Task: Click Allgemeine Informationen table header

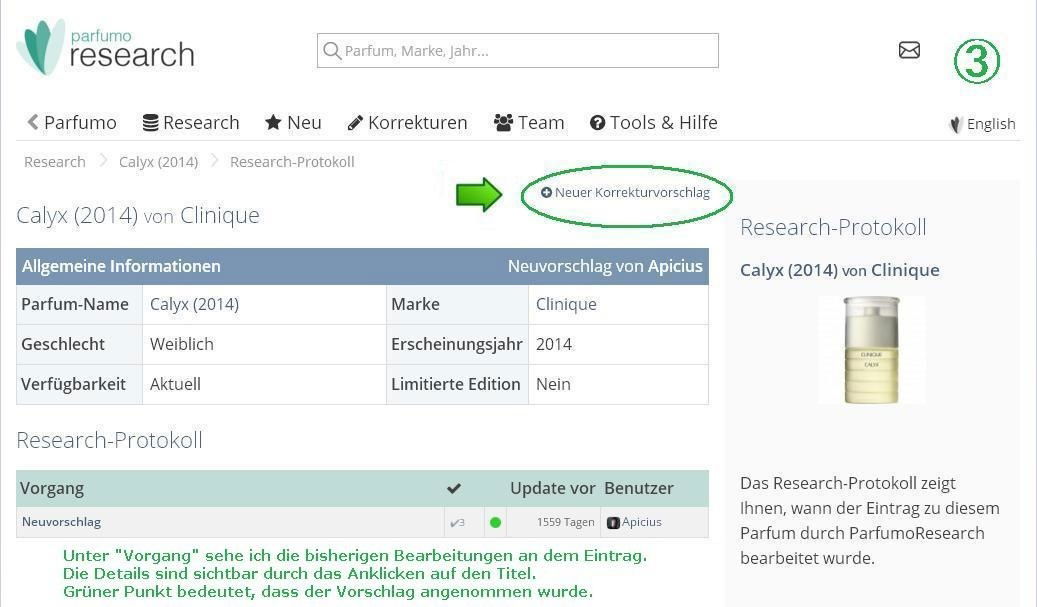Action: click(121, 266)
